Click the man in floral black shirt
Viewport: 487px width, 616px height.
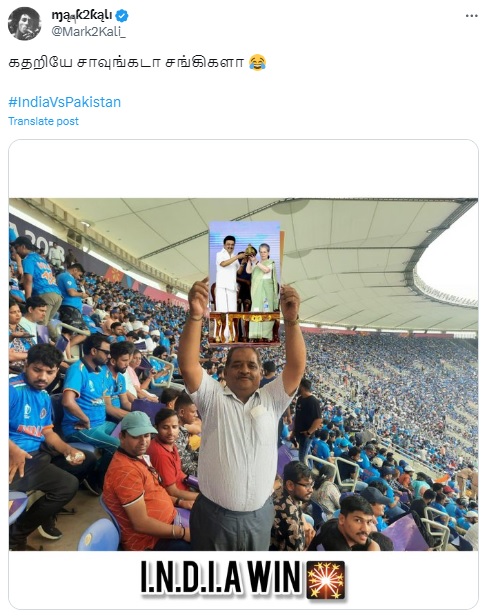pos(293,507)
